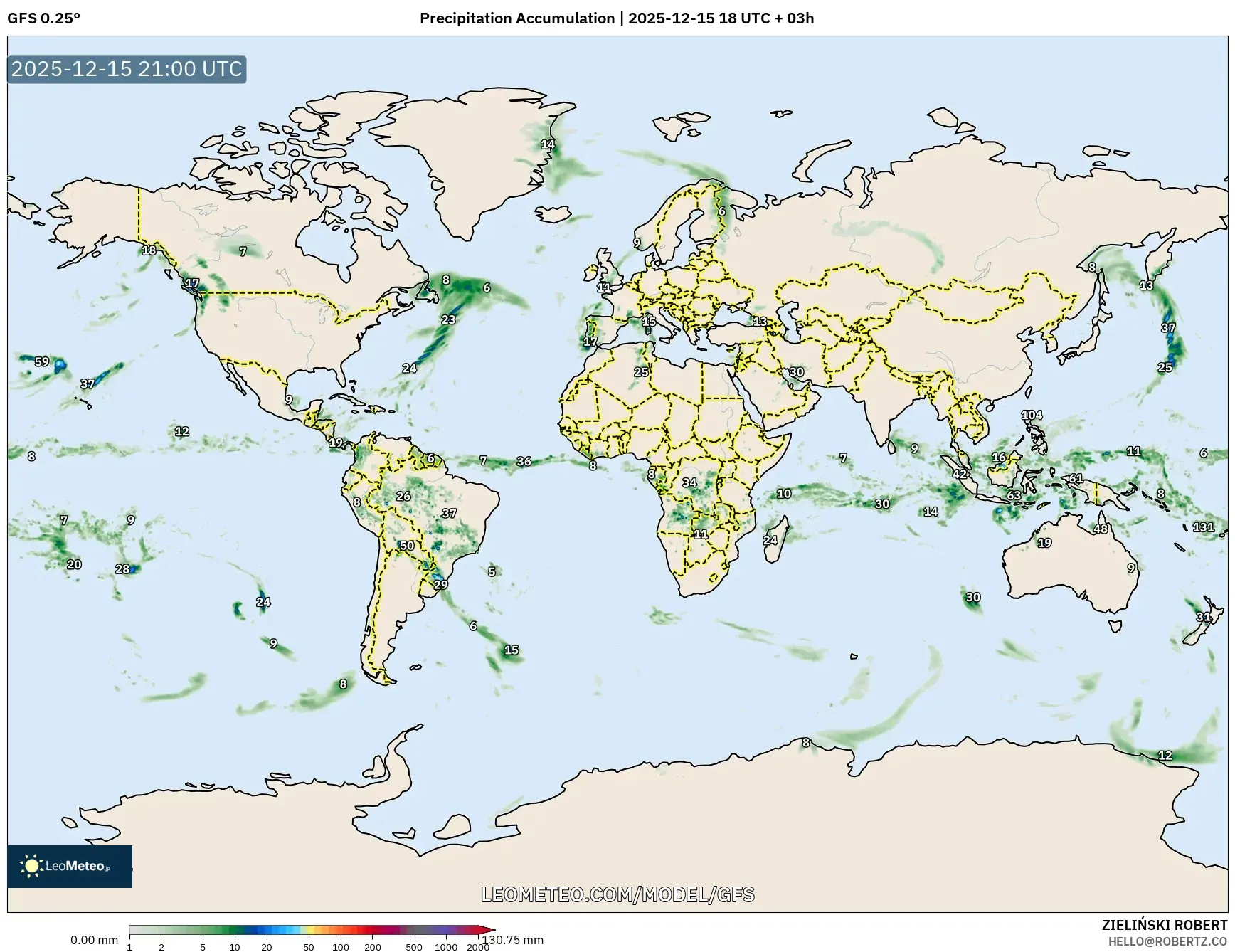This screenshot has height=952, width=1235.
Task: Click the 30 label south of Australia
Action: (972, 596)
